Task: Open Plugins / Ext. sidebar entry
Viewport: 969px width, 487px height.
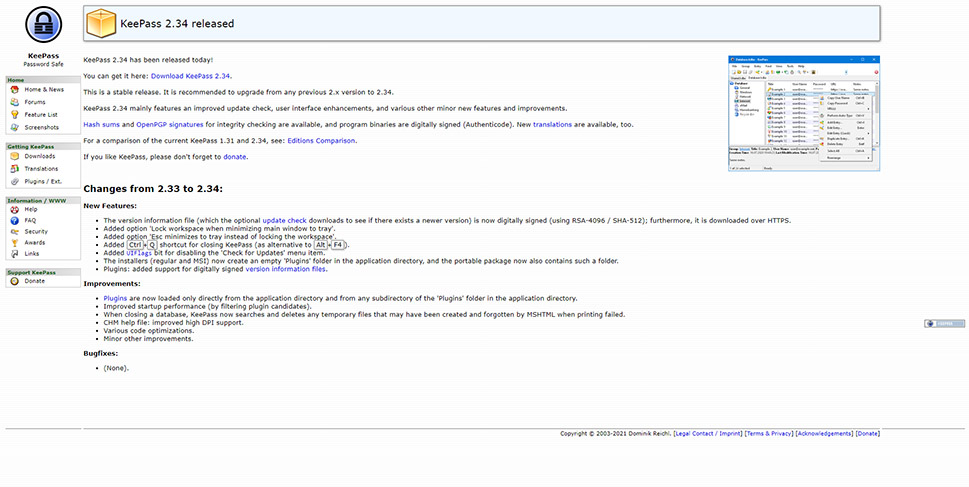Action: [43, 182]
